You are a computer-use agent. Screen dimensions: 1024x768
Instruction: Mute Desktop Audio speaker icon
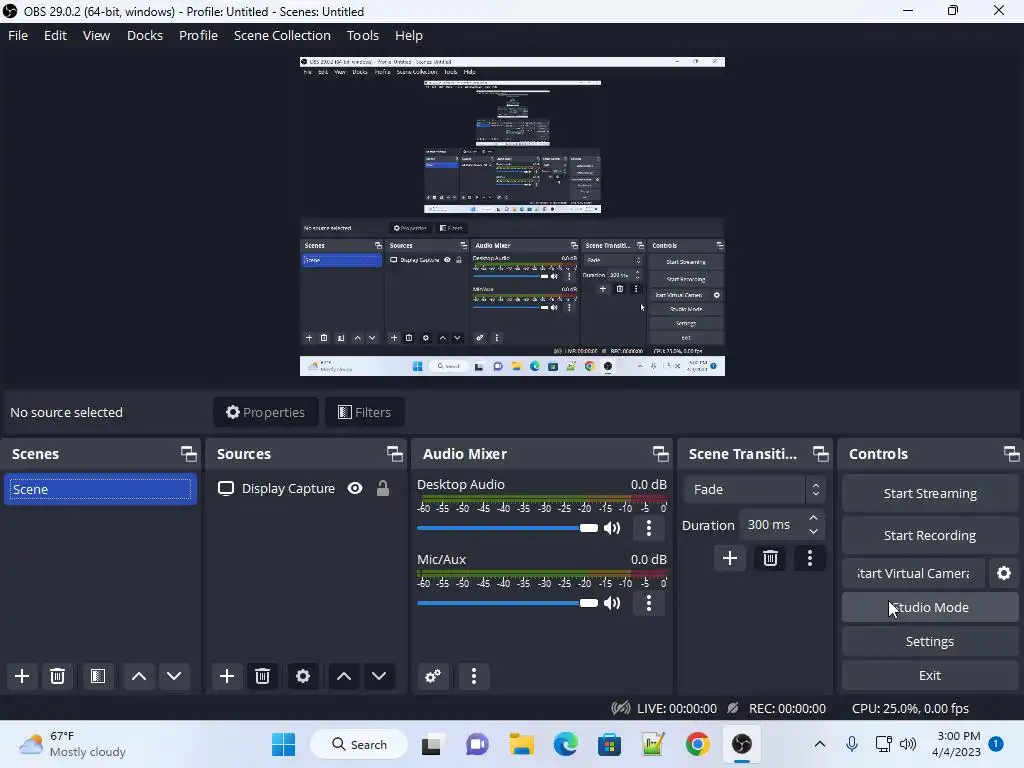[x=612, y=528]
